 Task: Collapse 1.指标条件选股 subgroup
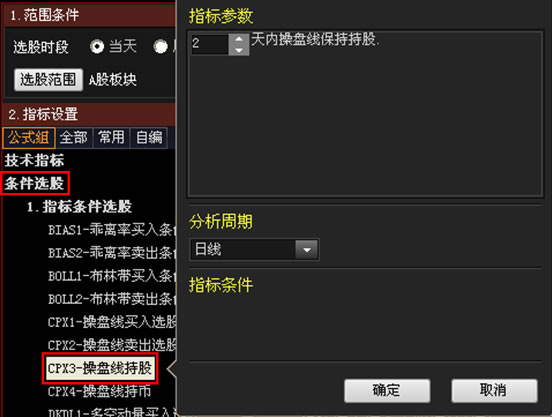[x=80, y=207]
